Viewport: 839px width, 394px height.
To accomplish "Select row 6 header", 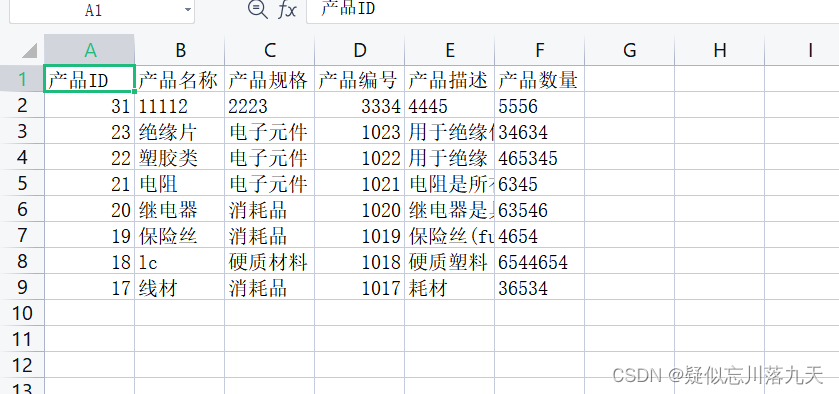I will click(x=22, y=209).
